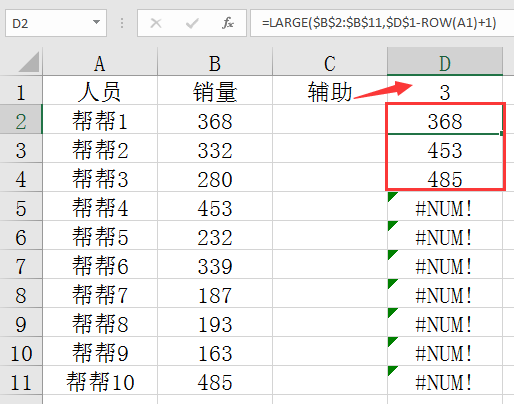Open Insert Function fx dialog
The height and width of the screenshot is (404, 514).
click(x=228, y=23)
